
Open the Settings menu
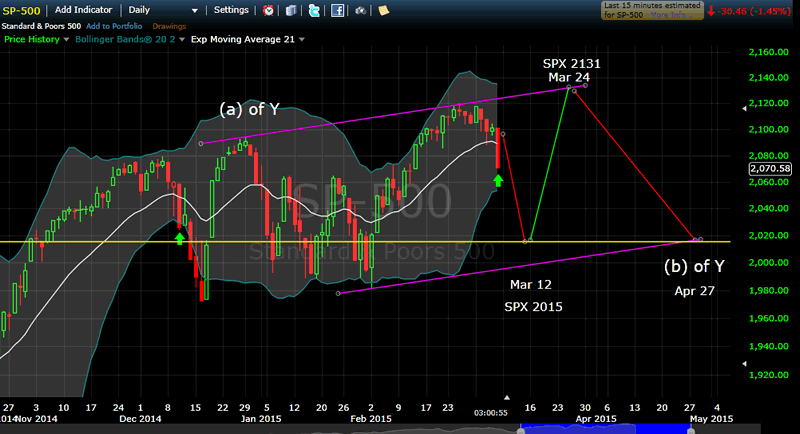[x=231, y=10]
